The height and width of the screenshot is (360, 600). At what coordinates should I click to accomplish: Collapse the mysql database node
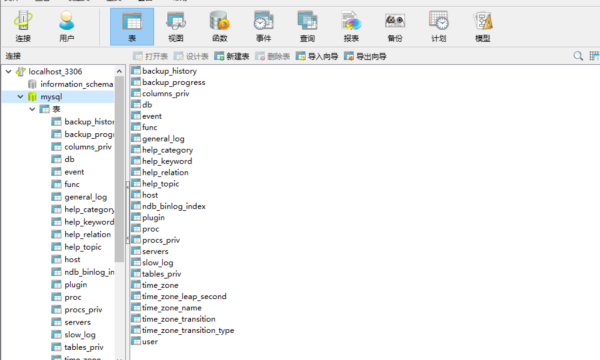pyautogui.click(x=20, y=97)
